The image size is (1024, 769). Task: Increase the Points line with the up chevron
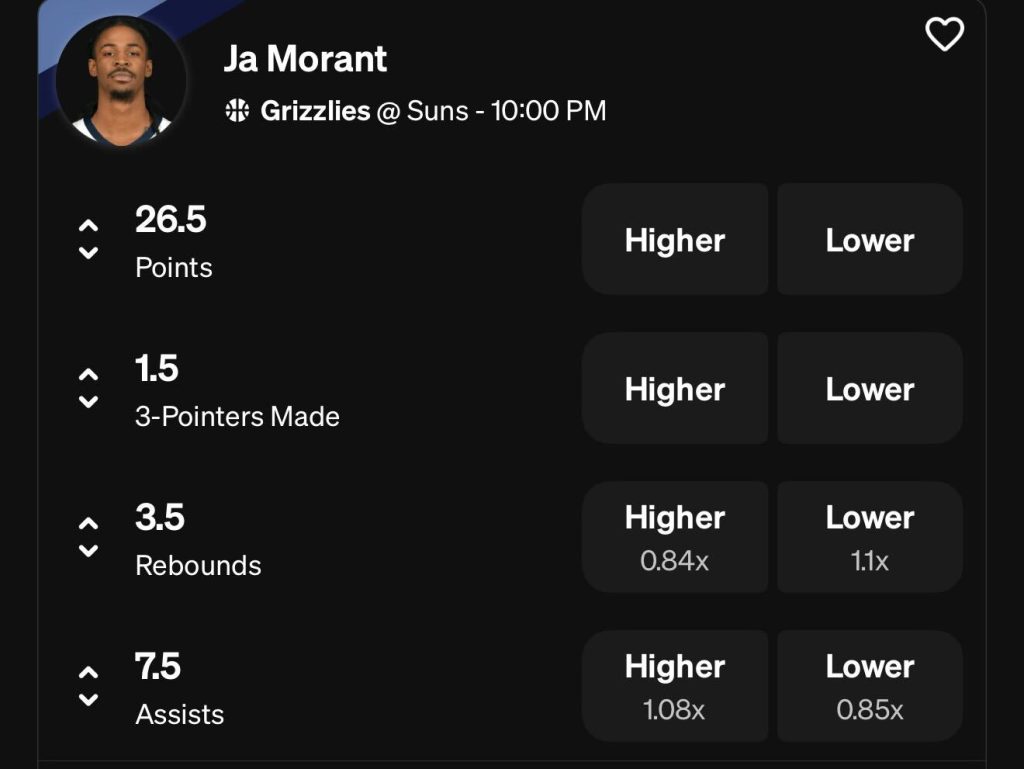pyautogui.click(x=88, y=224)
